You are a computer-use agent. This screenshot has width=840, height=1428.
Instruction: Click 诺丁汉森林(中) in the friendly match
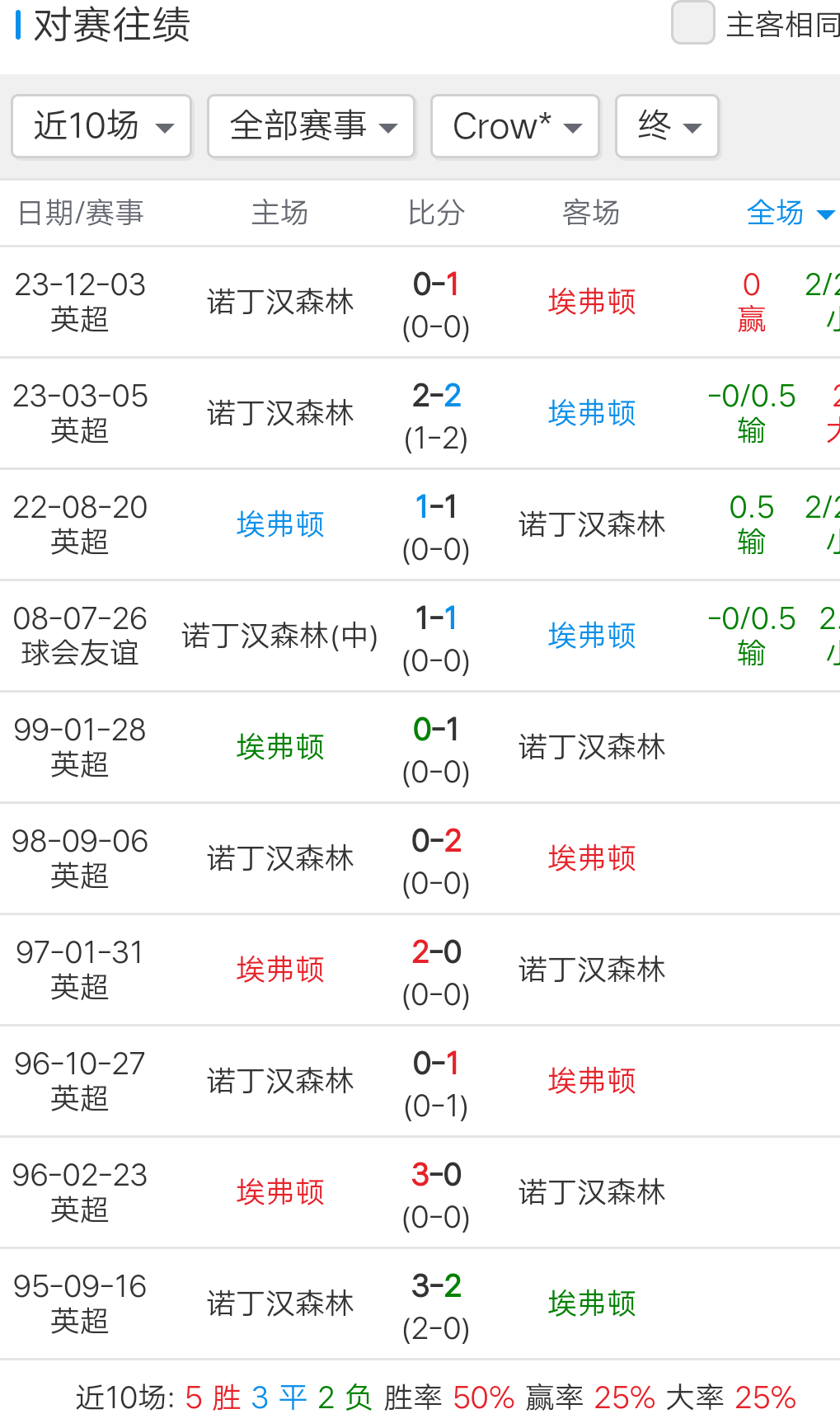click(279, 636)
